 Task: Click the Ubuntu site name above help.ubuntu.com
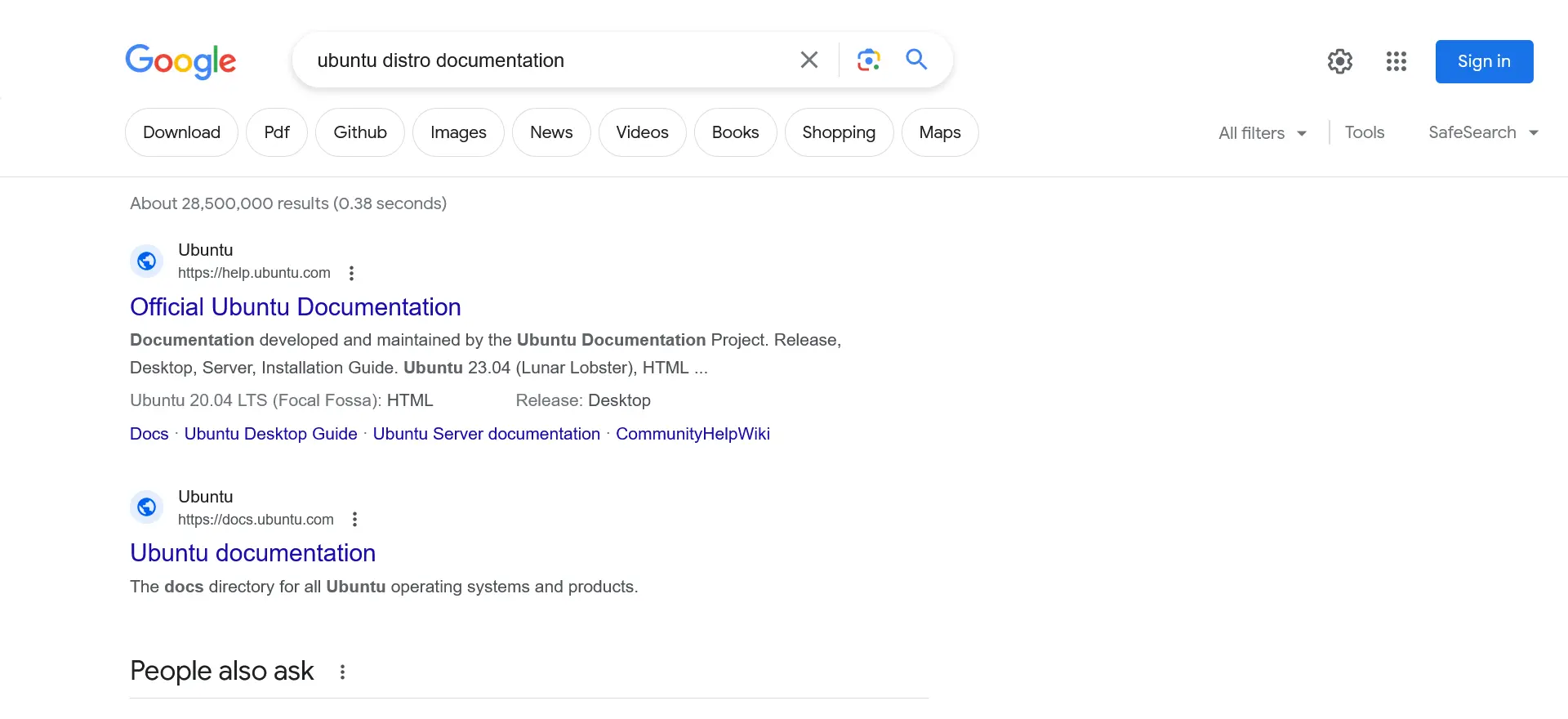(x=206, y=250)
